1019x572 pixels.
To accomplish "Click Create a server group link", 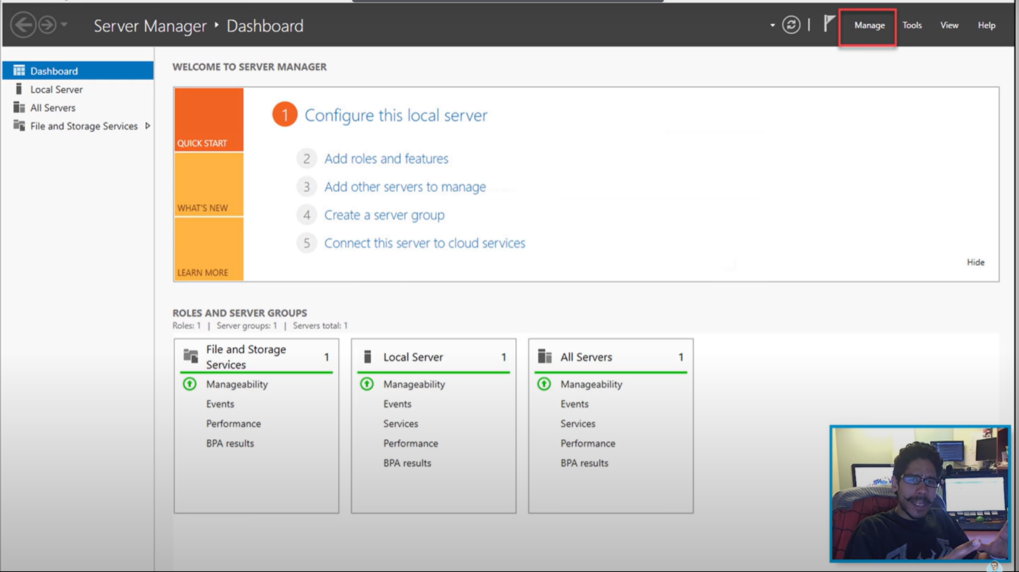I will click(x=384, y=214).
